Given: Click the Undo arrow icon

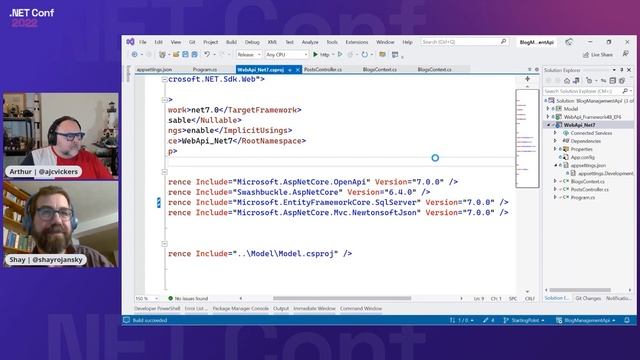Looking at the screenshot, I should coord(207,54).
